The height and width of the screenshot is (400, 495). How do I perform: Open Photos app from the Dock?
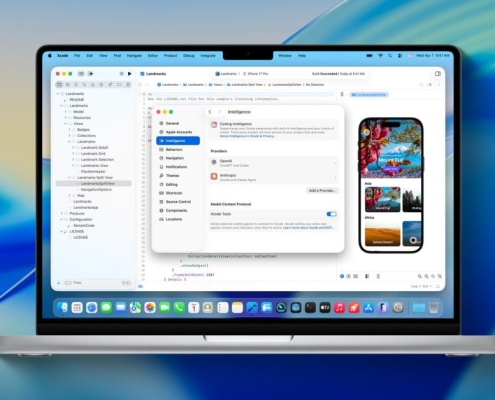[x=150, y=307]
